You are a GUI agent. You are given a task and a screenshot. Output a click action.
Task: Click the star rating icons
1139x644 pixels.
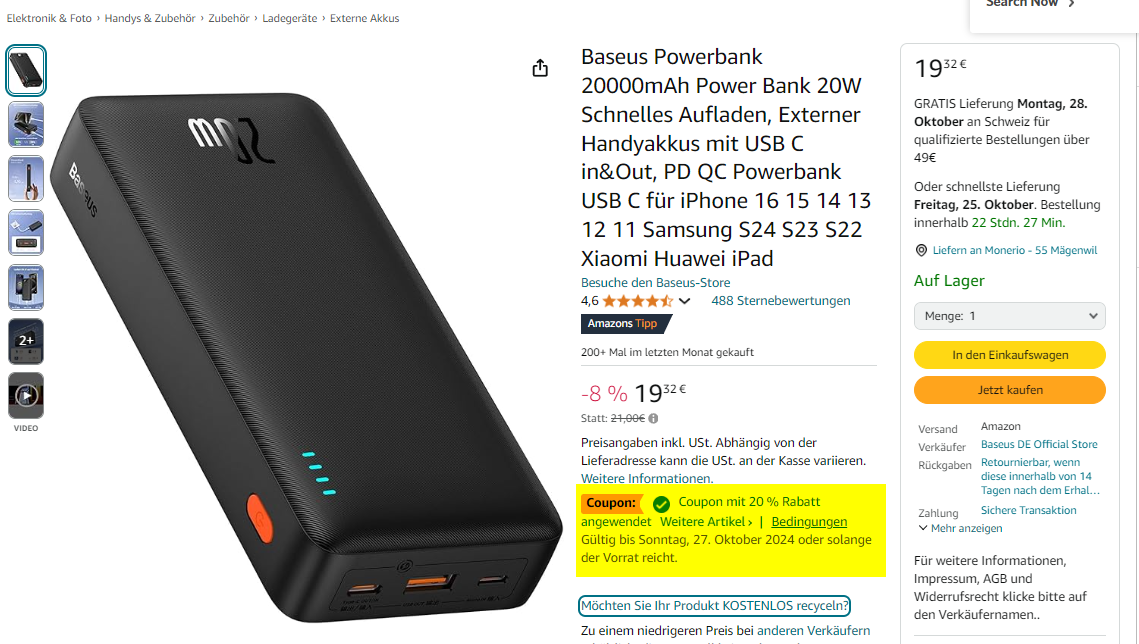tap(638, 301)
